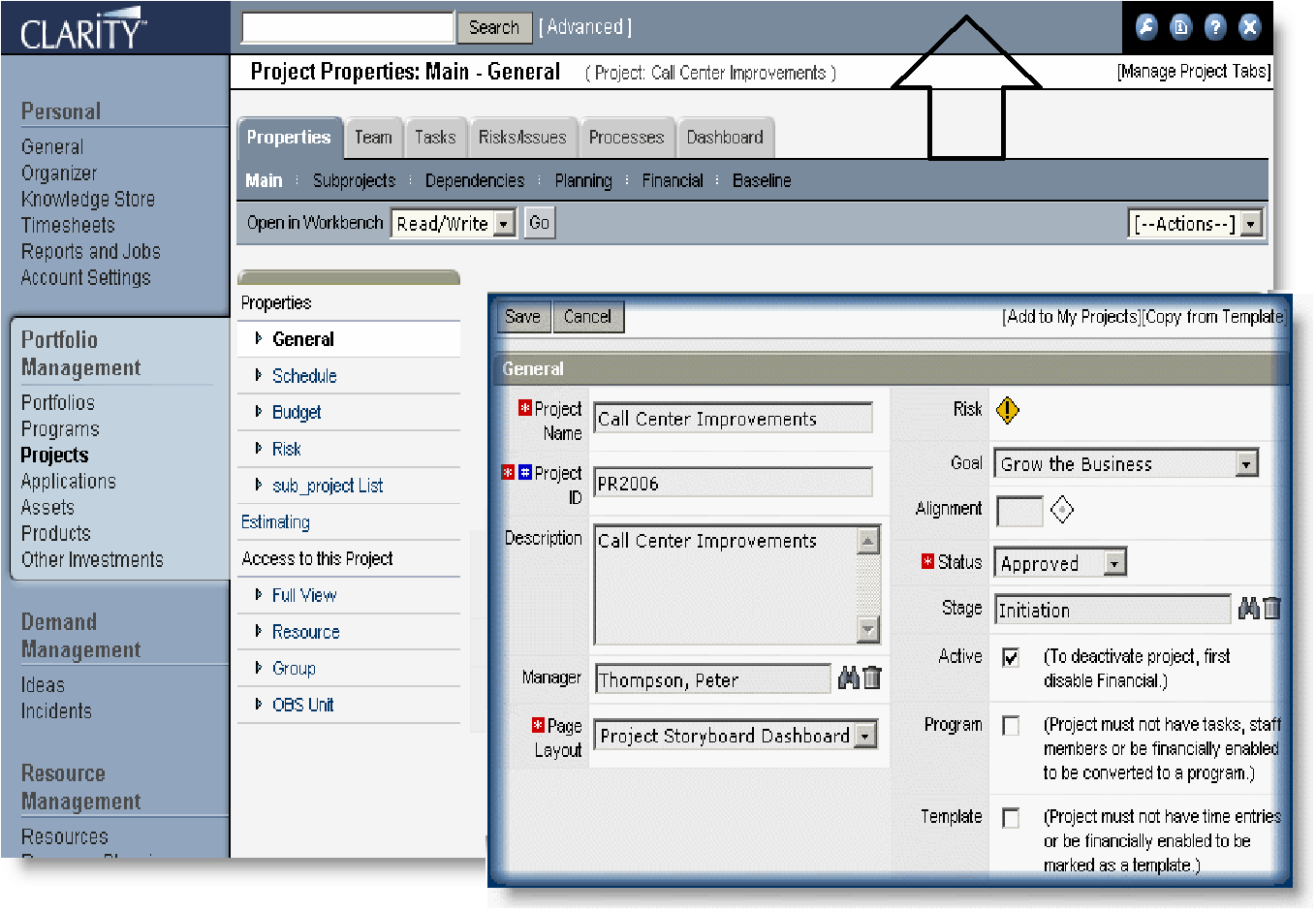Change Status using the Approved dropdown
This screenshot has height=913, width=1316.
[x=1112, y=562]
